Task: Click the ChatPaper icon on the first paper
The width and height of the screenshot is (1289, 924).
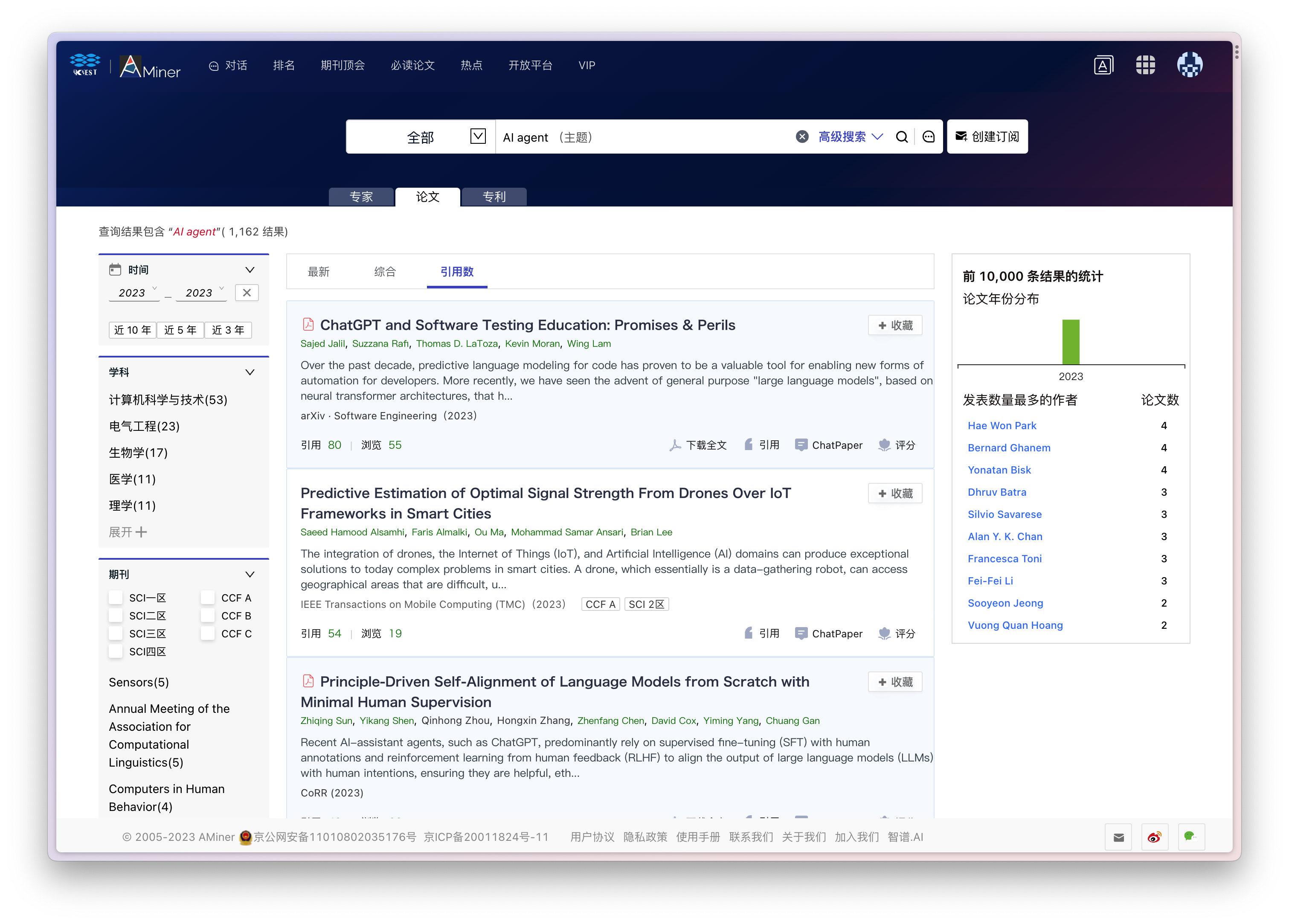Action: point(801,445)
